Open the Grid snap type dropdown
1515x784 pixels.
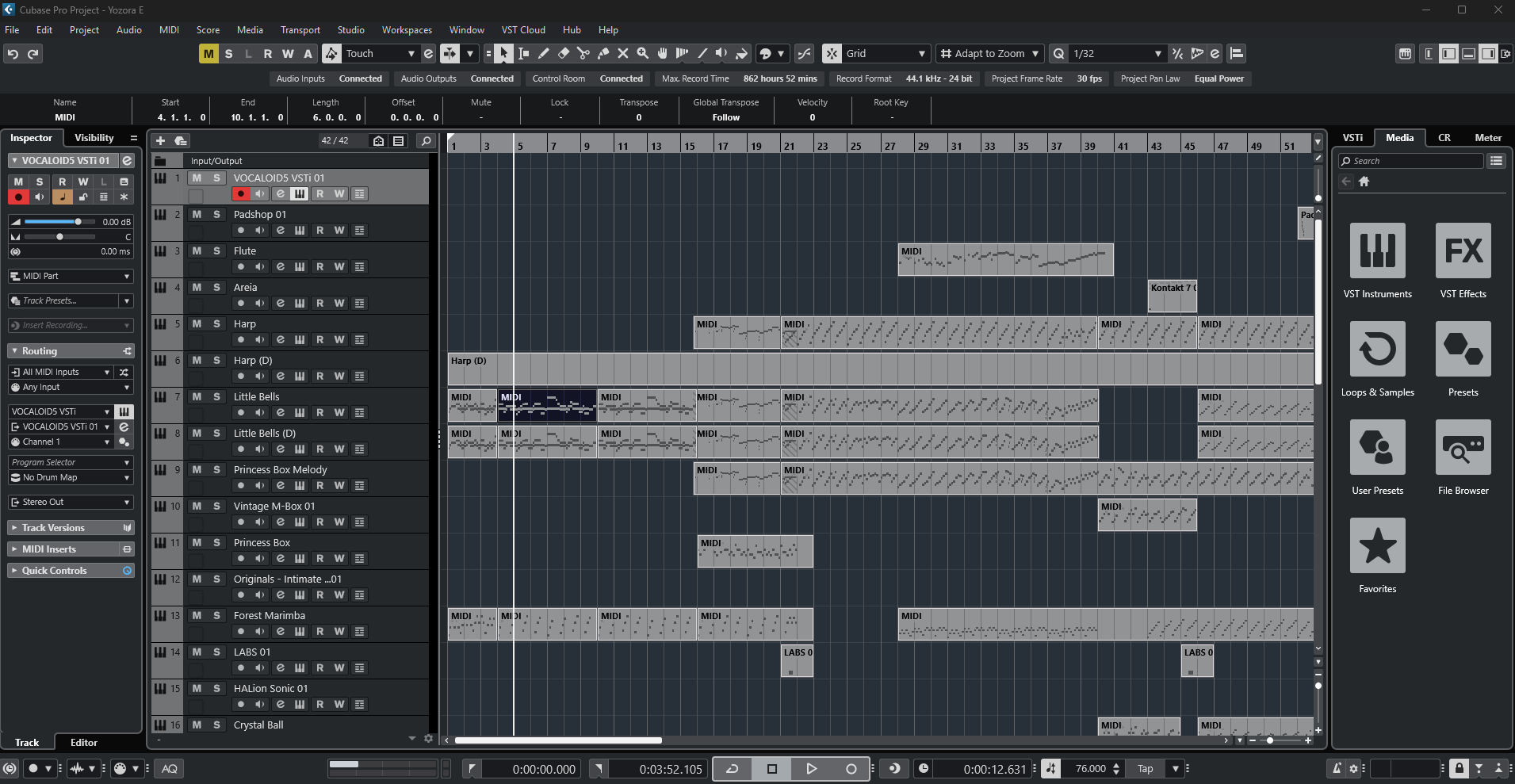pyautogui.click(x=886, y=54)
